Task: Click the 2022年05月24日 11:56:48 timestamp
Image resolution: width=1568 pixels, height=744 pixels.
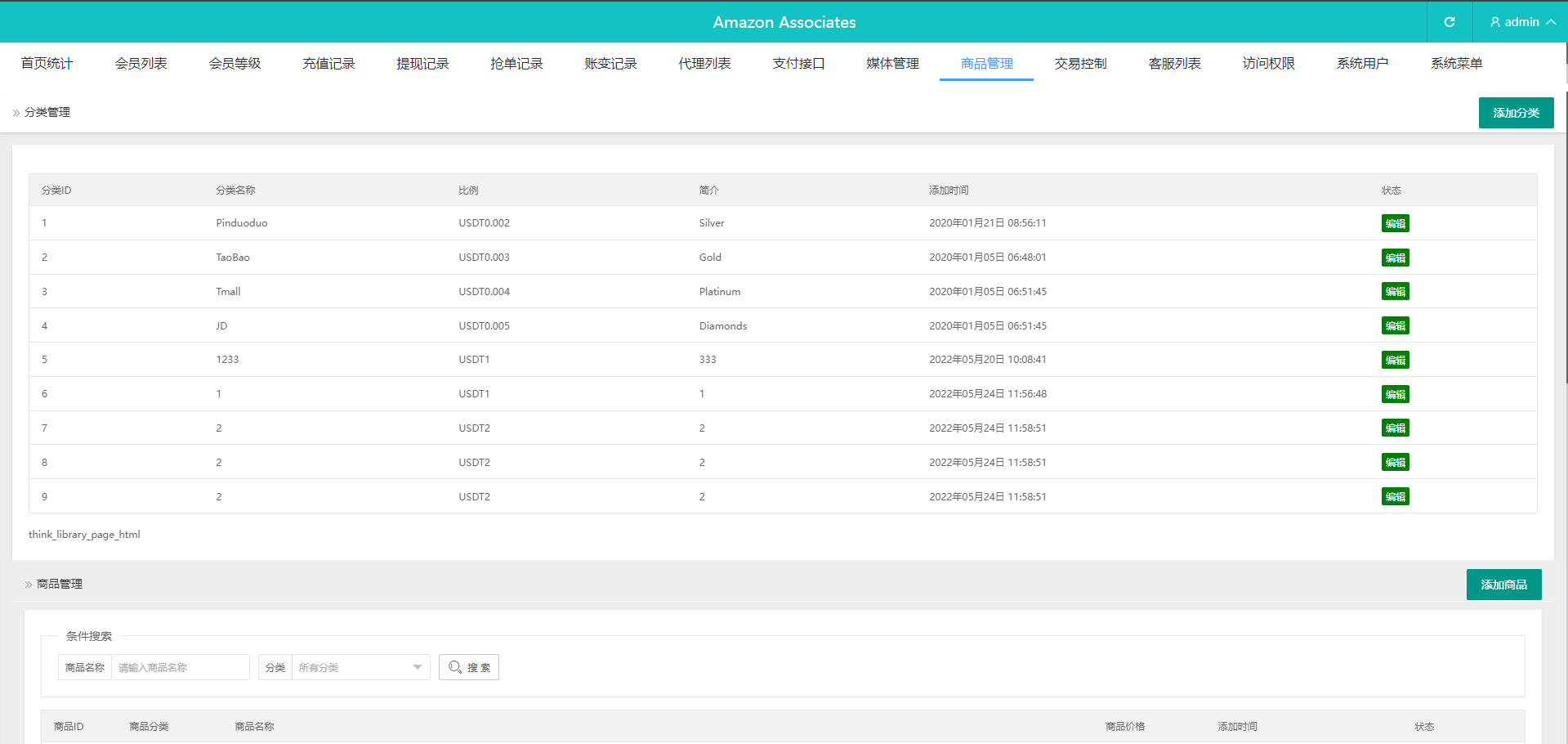Action: [988, 393]
